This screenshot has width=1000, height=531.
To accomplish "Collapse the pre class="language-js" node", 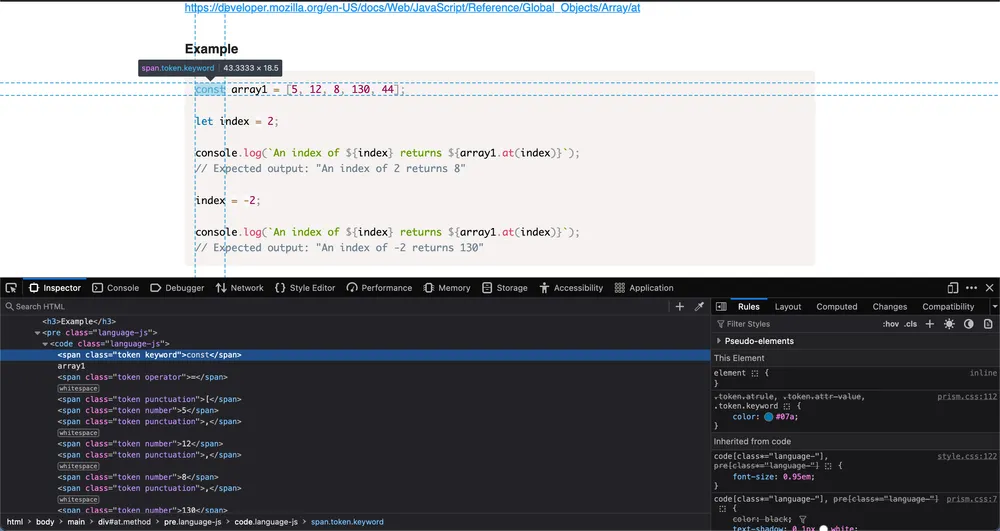I will coord(38,333).
